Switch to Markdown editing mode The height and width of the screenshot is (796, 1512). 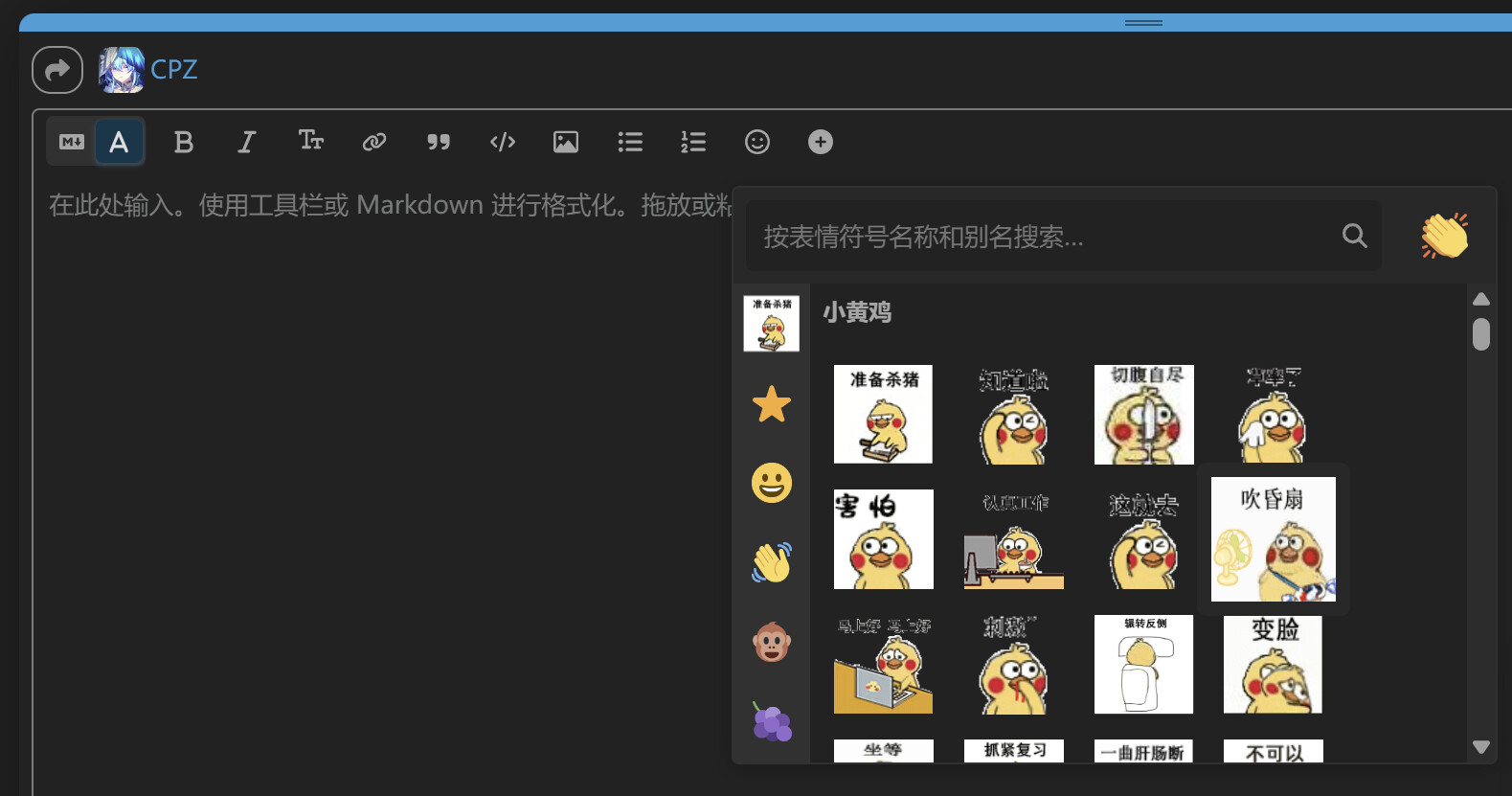point(72,143)
